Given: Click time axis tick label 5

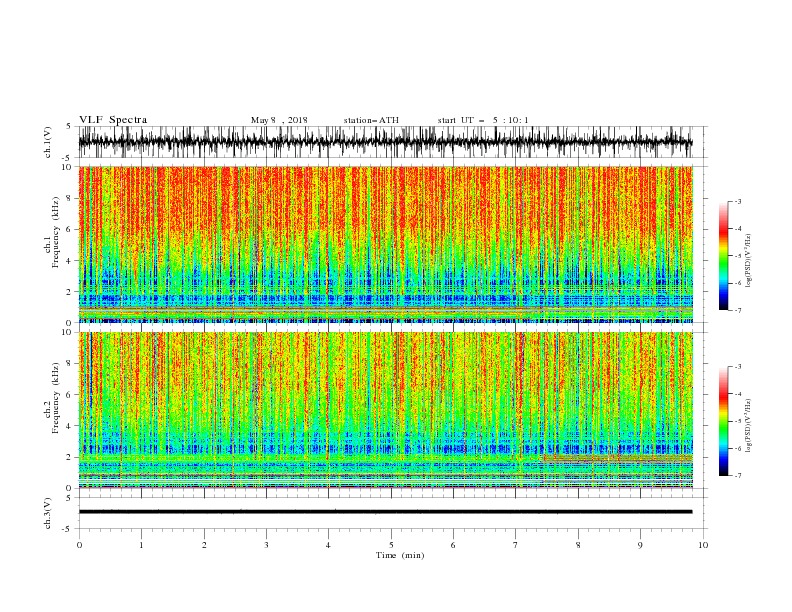Looking at the screenshot, I should point(391,545).
